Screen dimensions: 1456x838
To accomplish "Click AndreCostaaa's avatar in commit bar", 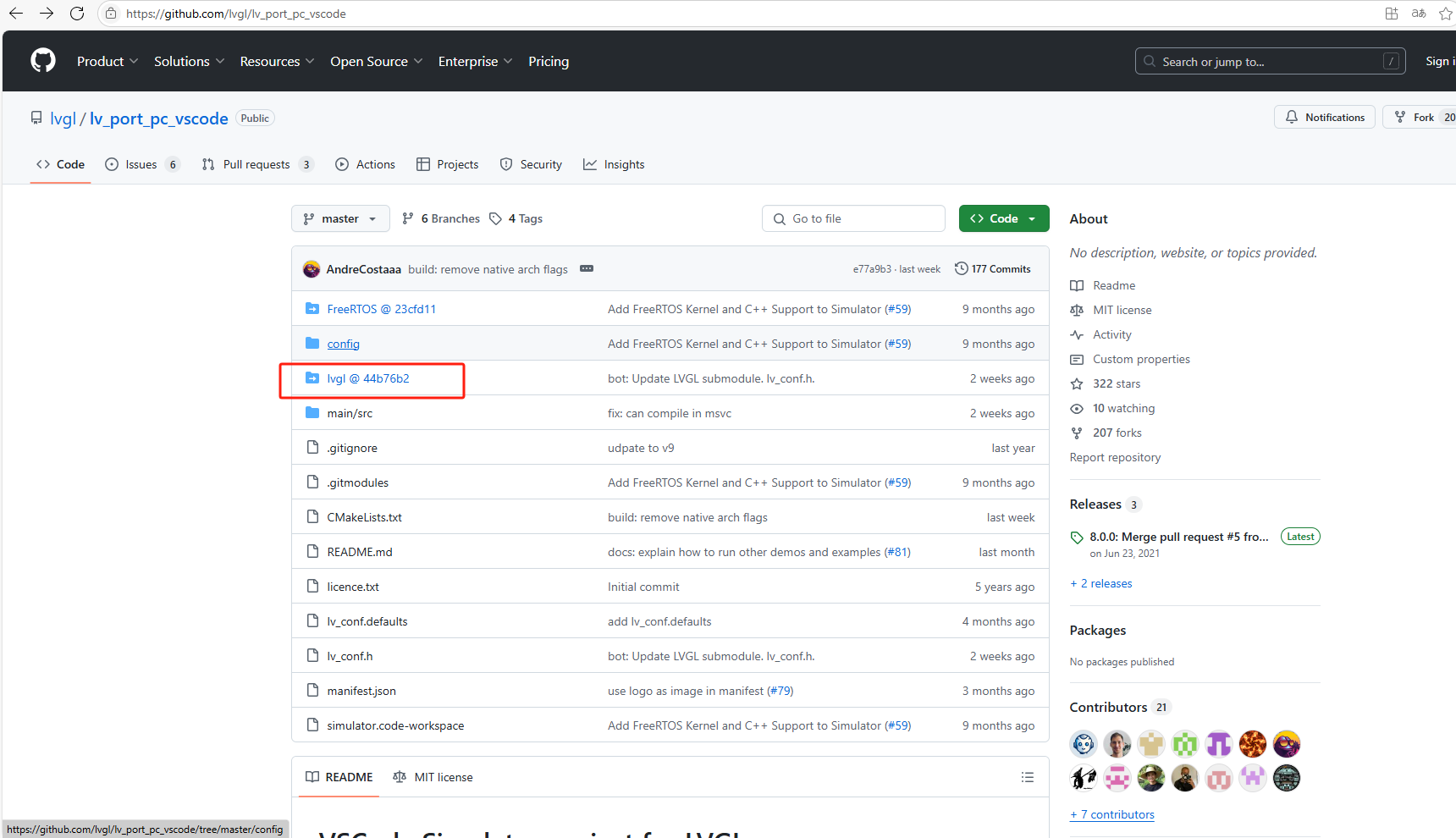I will point(312,269).
